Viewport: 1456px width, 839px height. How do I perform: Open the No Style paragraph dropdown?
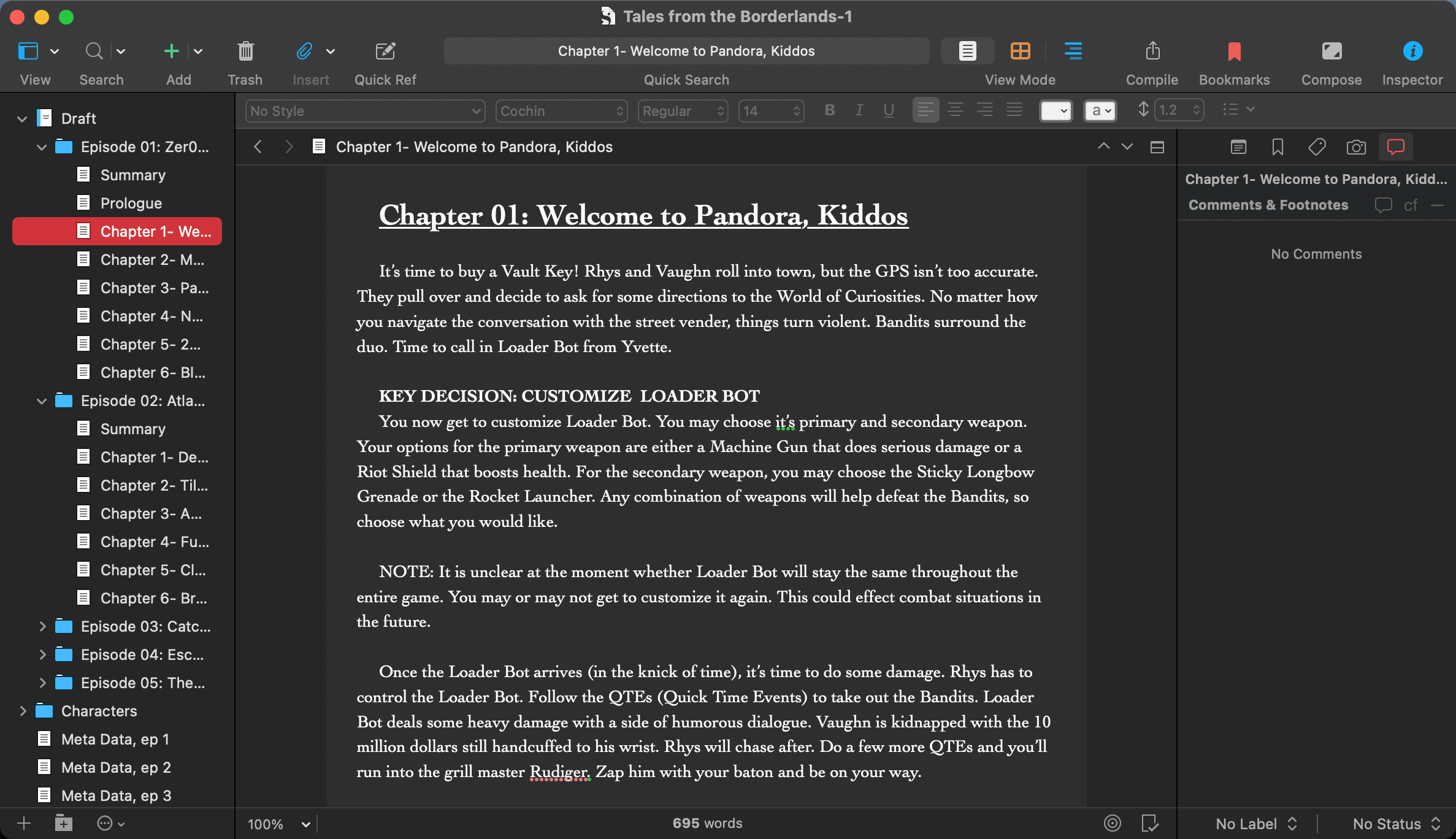pyautogui.click(x=365, y=111)
